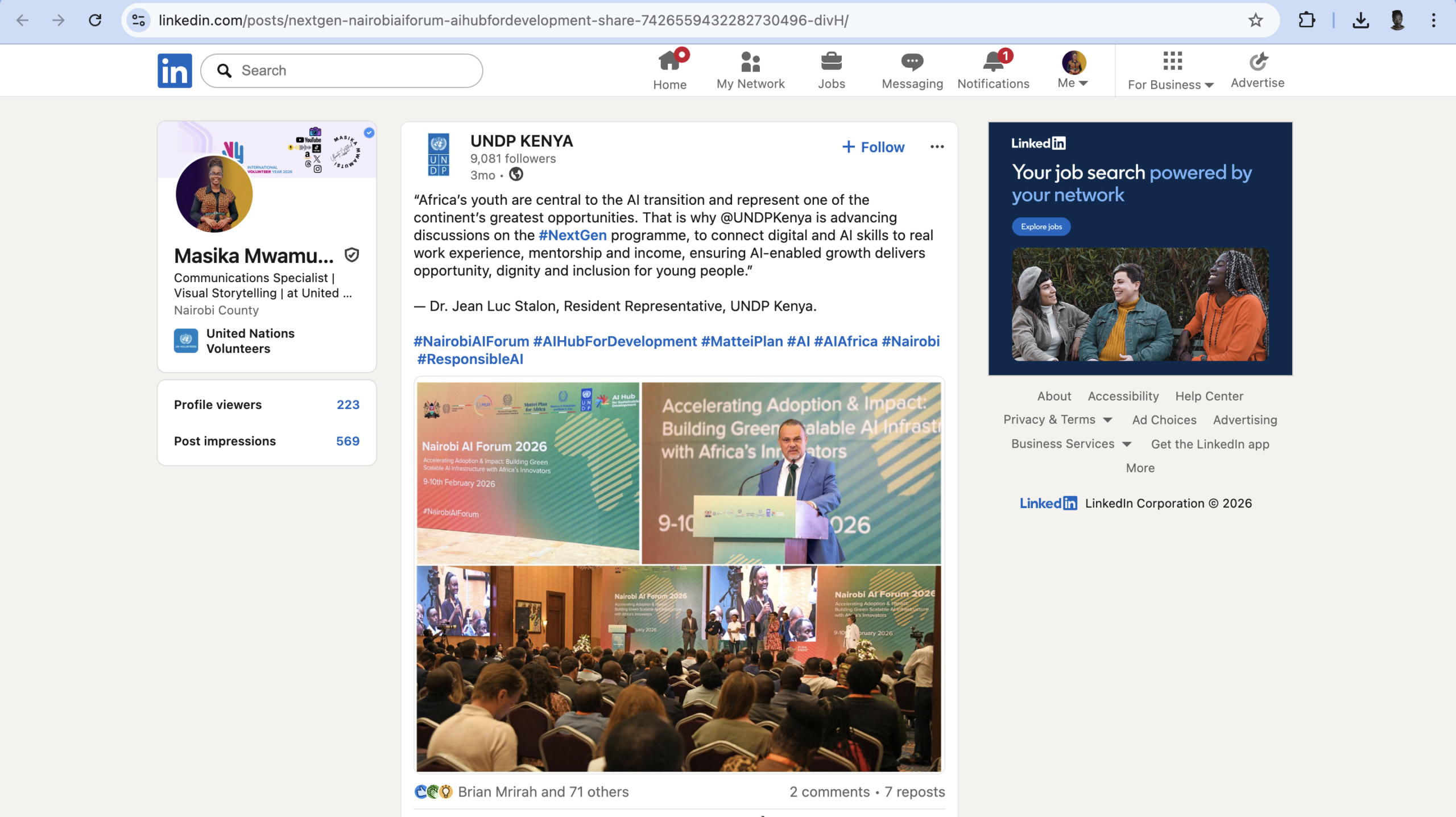Click the Explore jobs ad button
Screen dimensions: 1456x817
[1041, 226]
